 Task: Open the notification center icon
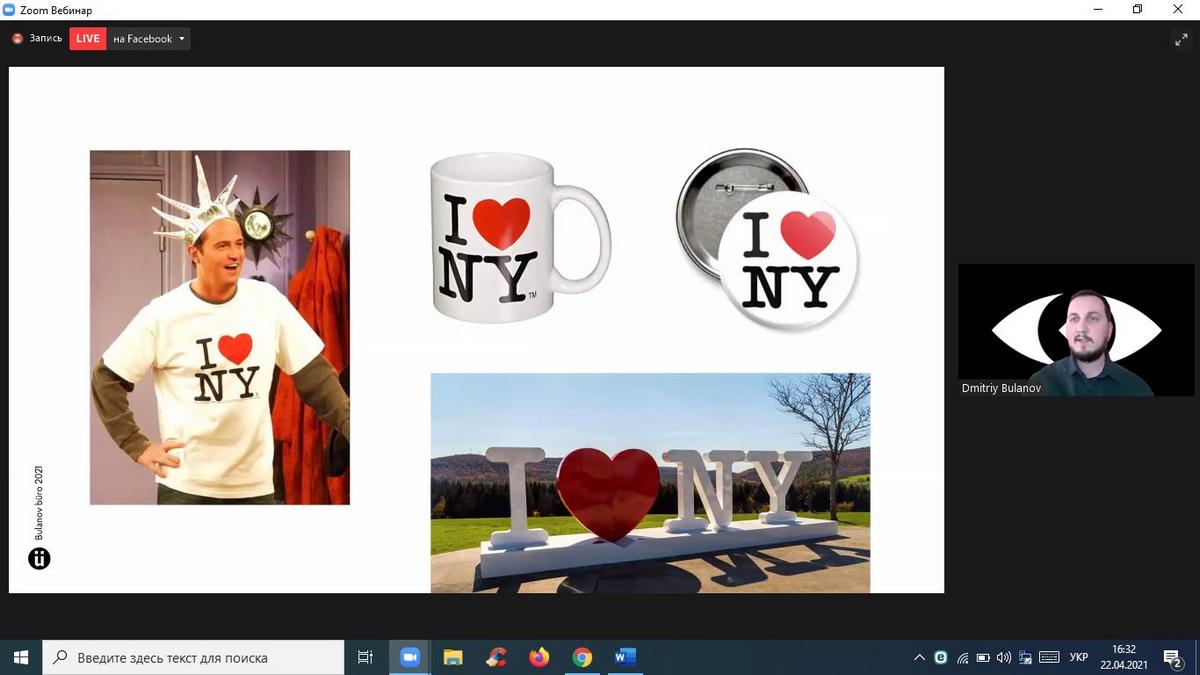pos(1172,657)
